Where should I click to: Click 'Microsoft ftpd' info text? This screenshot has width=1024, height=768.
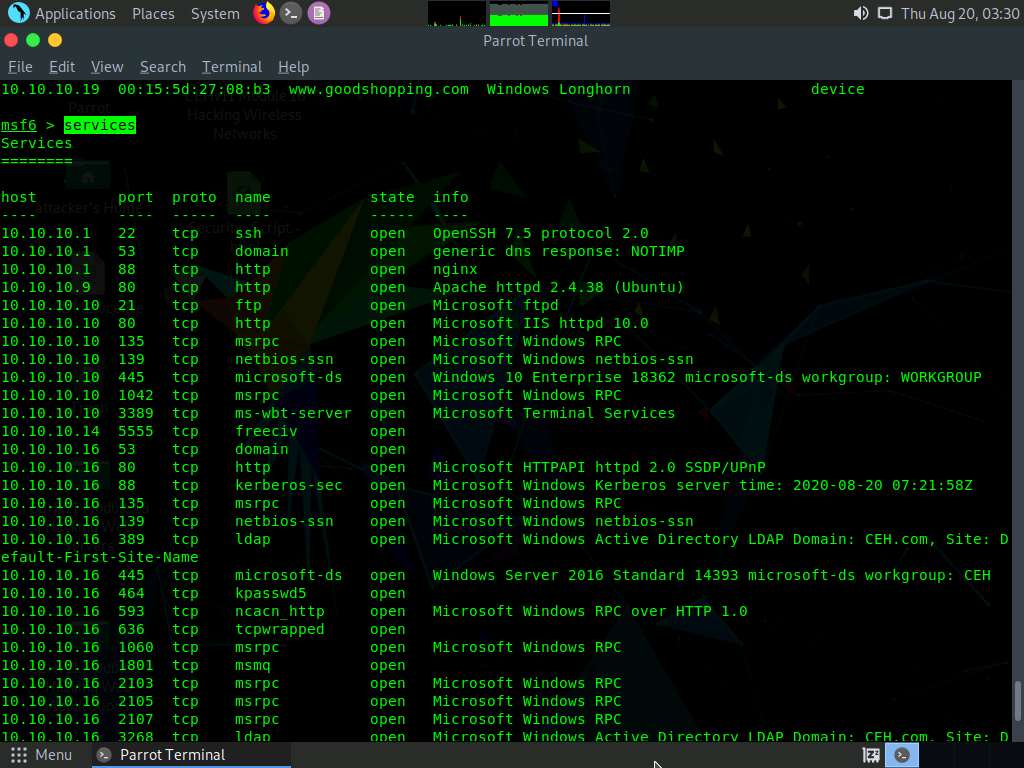click(x=495, y=305)
